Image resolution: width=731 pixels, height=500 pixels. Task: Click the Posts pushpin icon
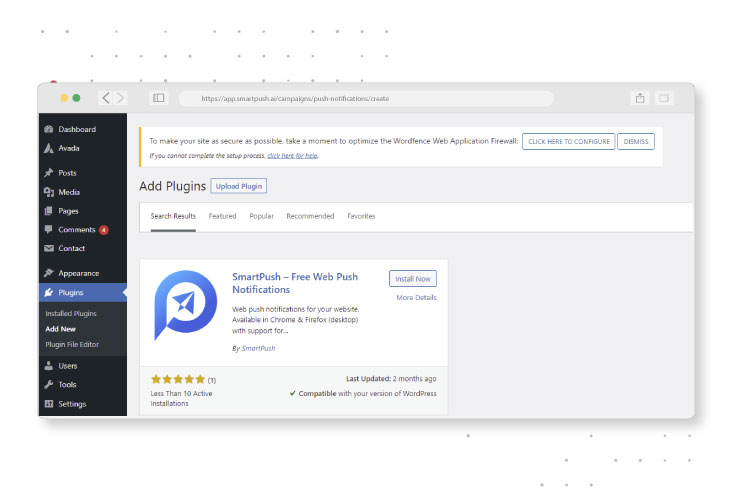48,173
